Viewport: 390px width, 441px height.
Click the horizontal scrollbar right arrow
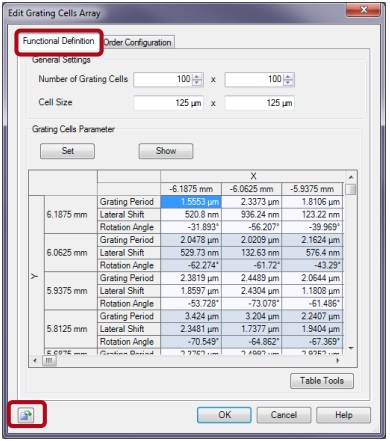click(338, 360)
